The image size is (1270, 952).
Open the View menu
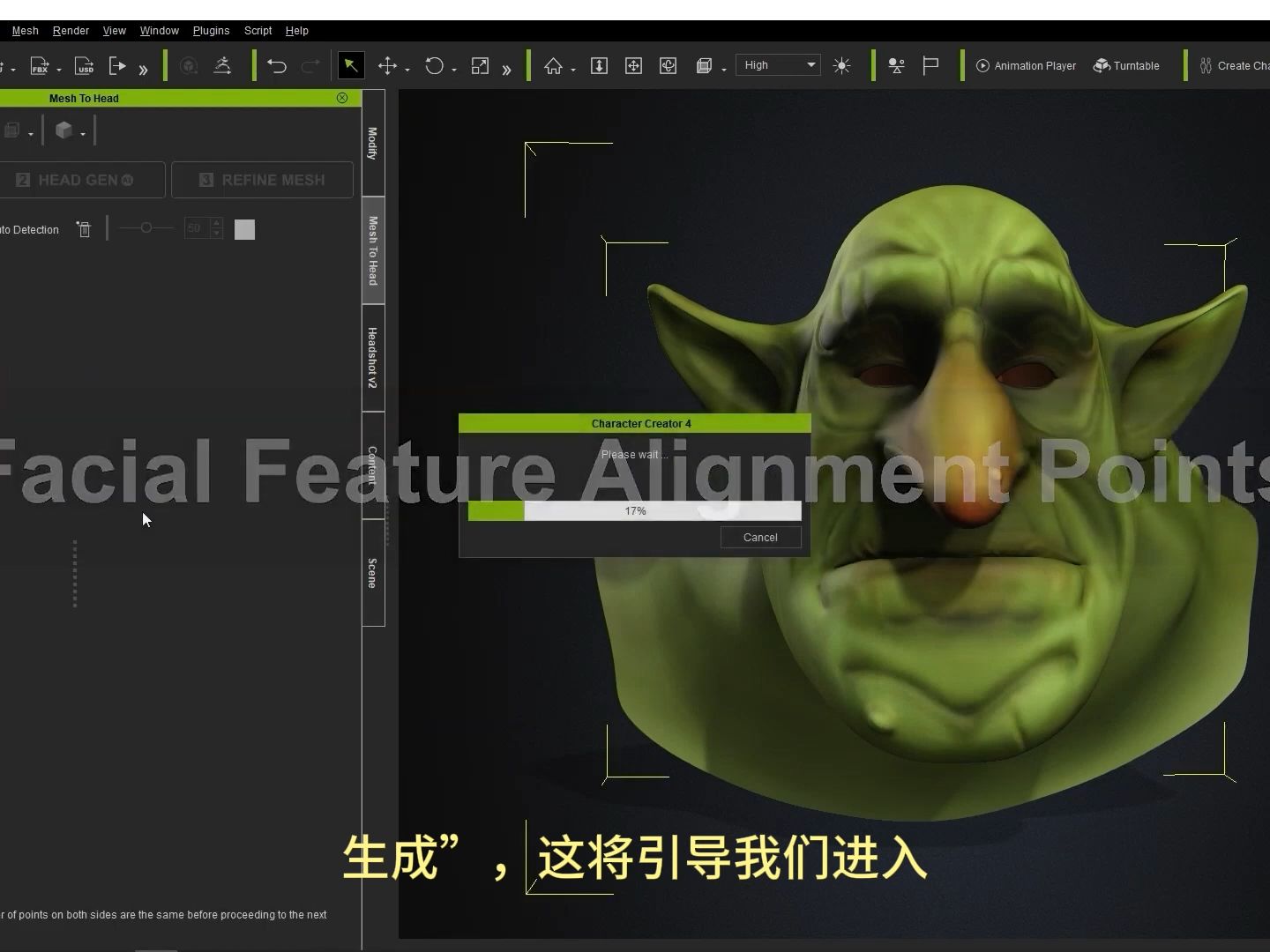click(115, 31)
